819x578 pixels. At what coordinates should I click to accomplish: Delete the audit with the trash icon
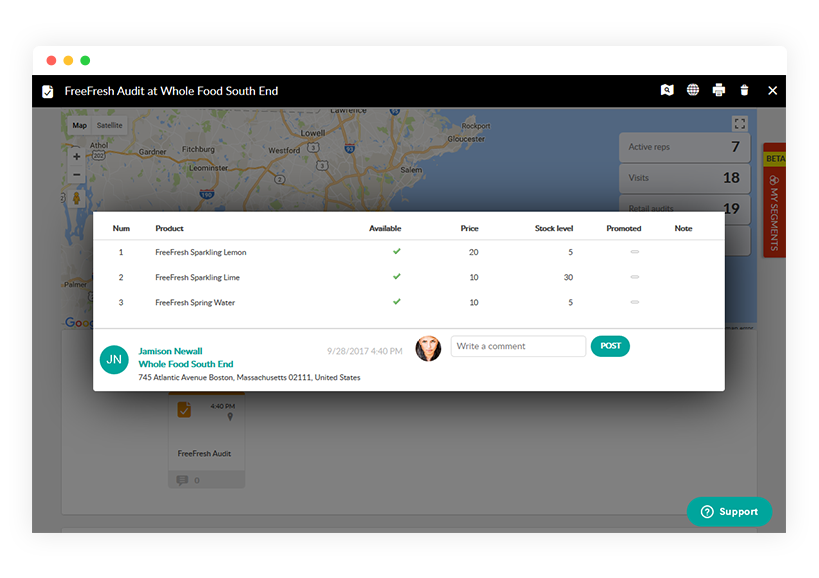[744, 91]
